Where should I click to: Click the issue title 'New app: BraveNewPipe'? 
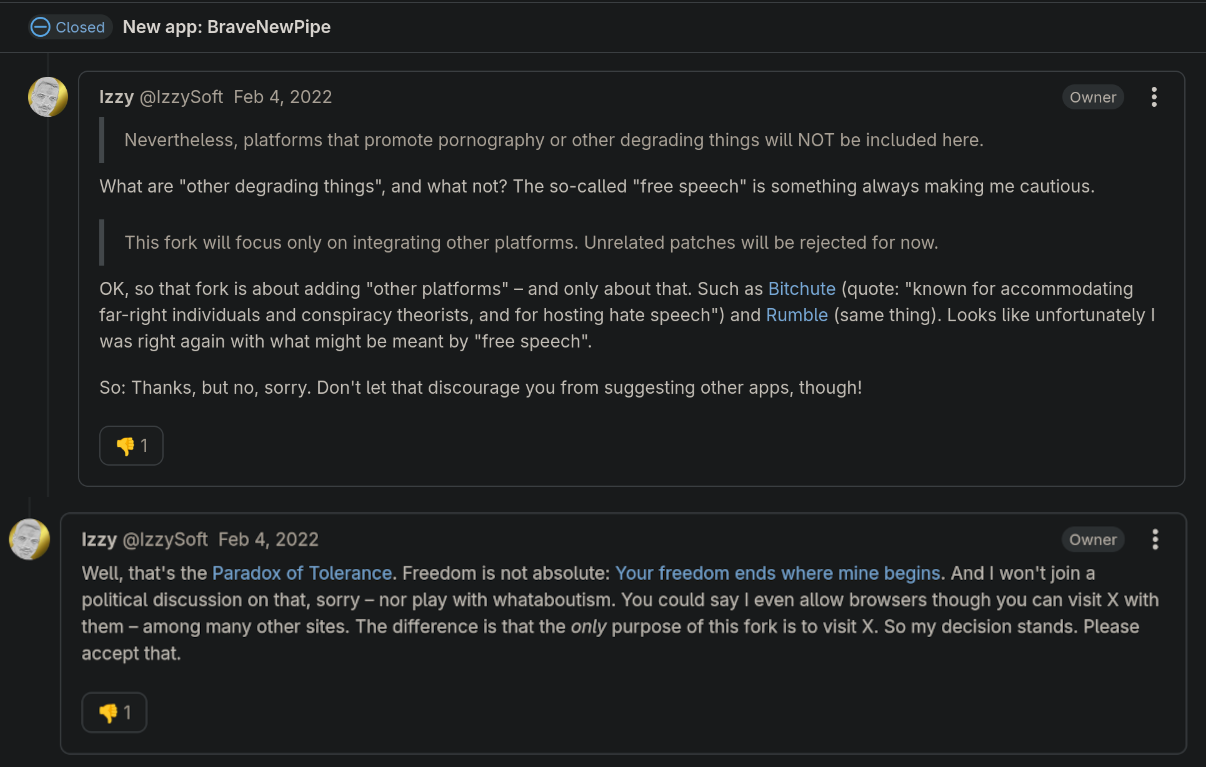[x=227, y=27]
